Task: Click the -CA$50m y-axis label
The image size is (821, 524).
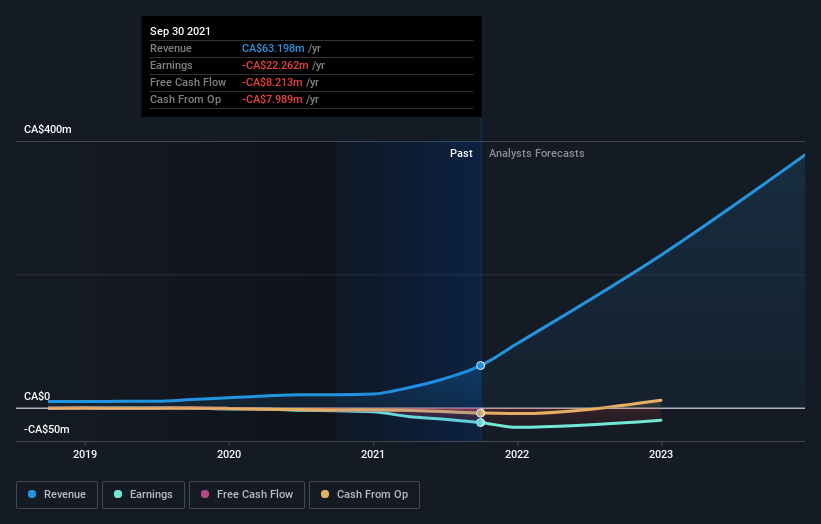Action: (47, 429)
